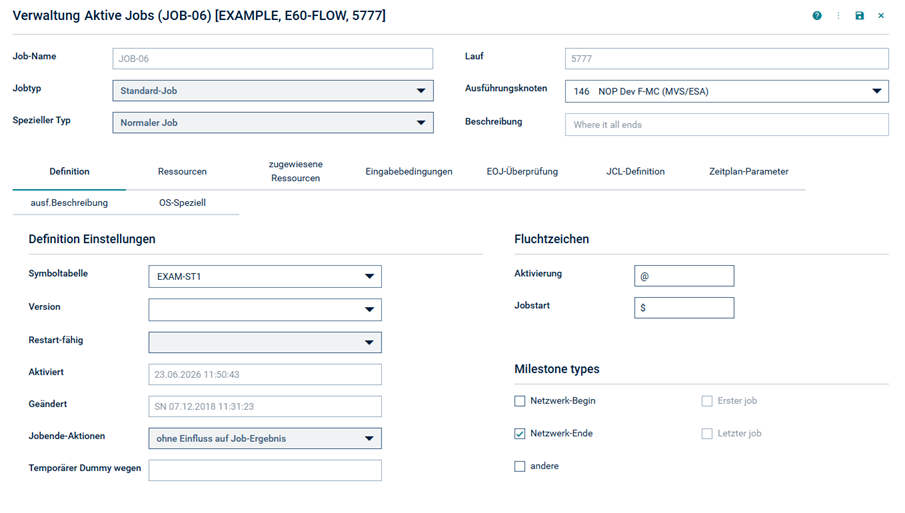Click the Fluchtzeichen heading

552,239
